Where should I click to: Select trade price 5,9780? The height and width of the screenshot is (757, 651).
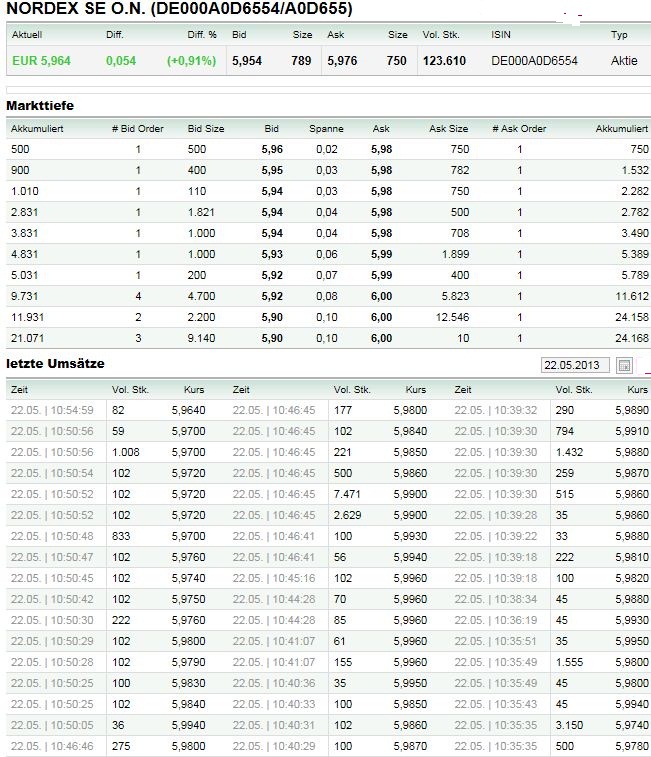coord(632,746)
